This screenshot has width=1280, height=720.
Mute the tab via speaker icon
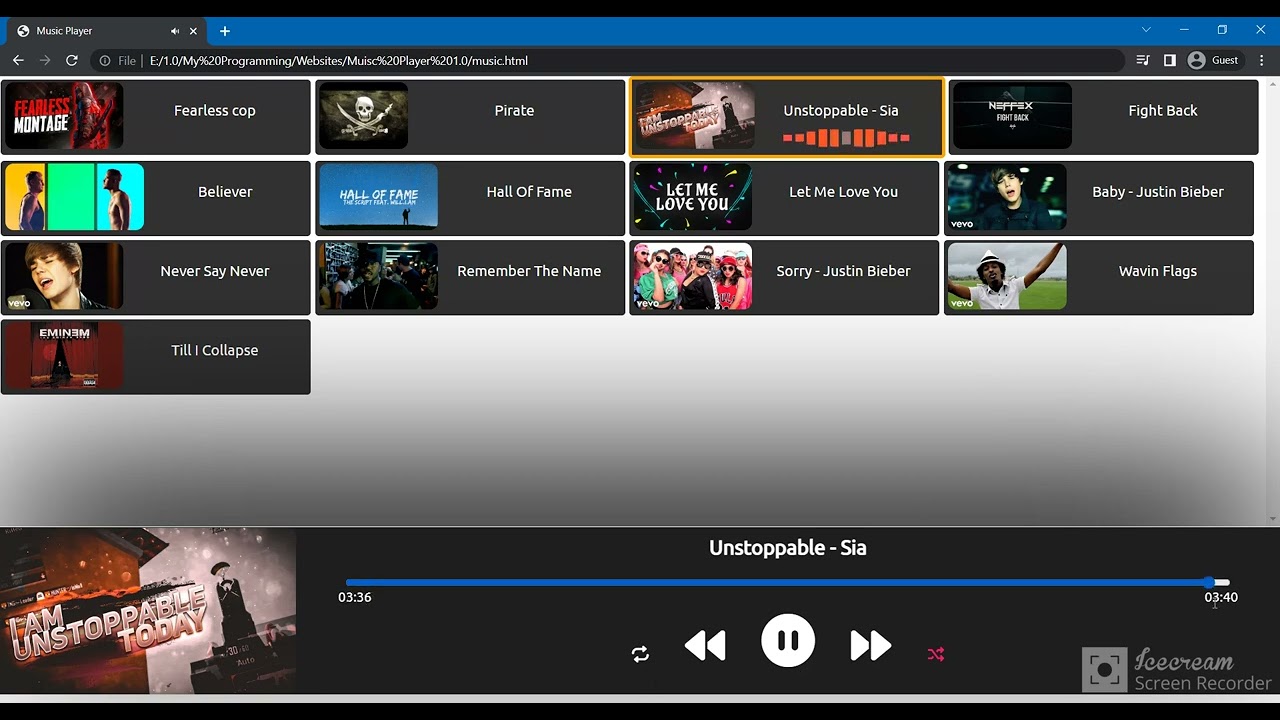pos(175,31)
